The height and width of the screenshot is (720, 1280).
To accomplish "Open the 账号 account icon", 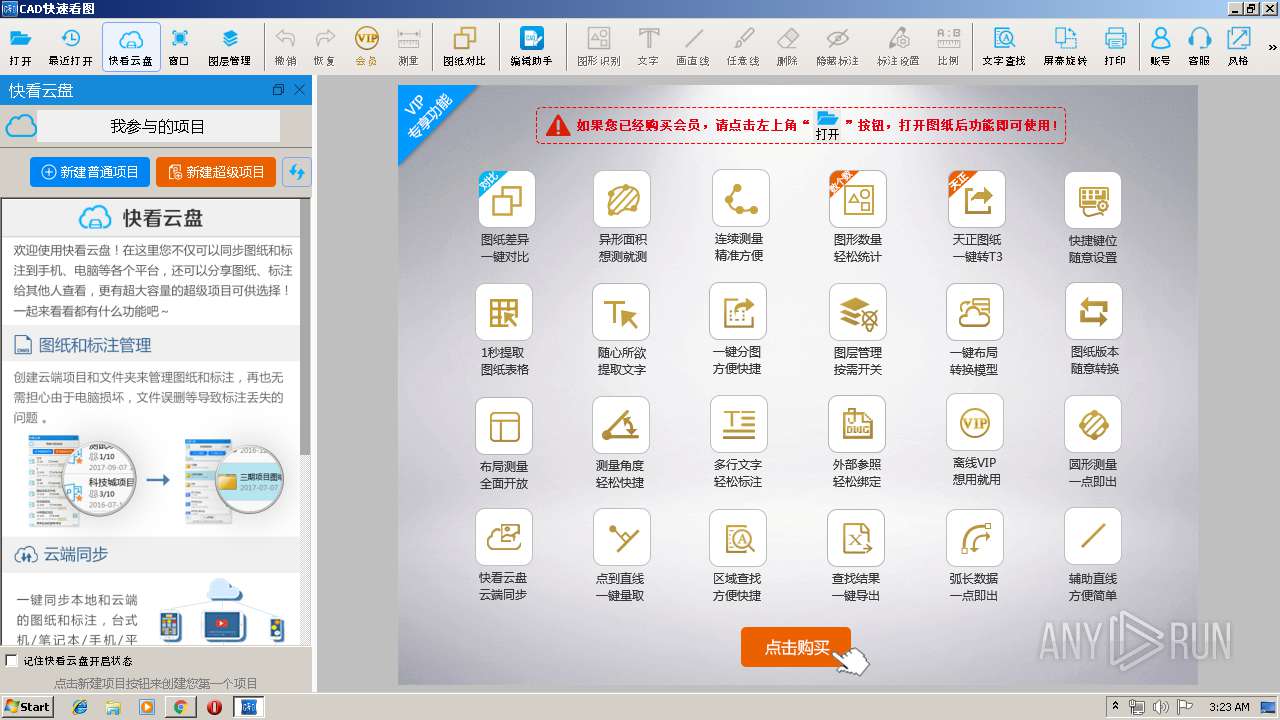I will point(1160,47).
